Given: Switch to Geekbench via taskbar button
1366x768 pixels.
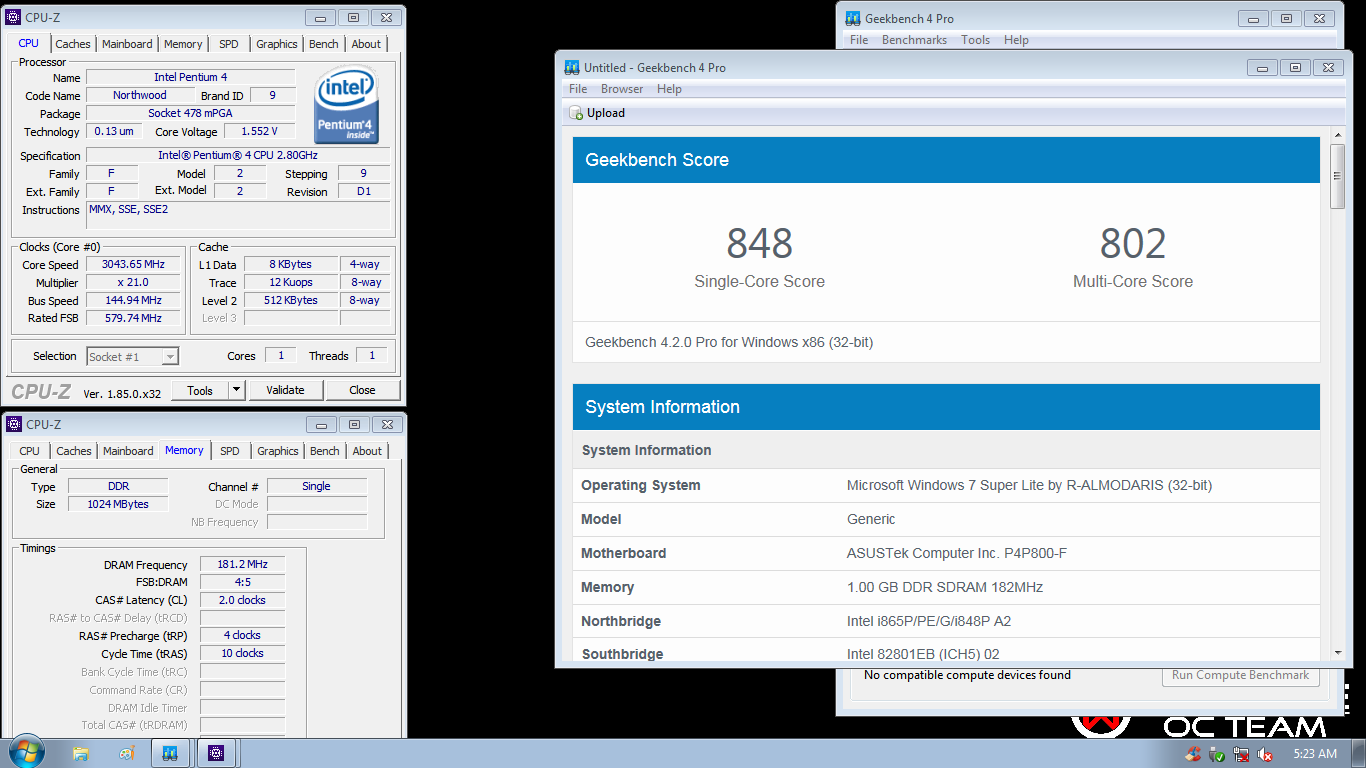Looking at the screenshot, I should click(170, 753).
